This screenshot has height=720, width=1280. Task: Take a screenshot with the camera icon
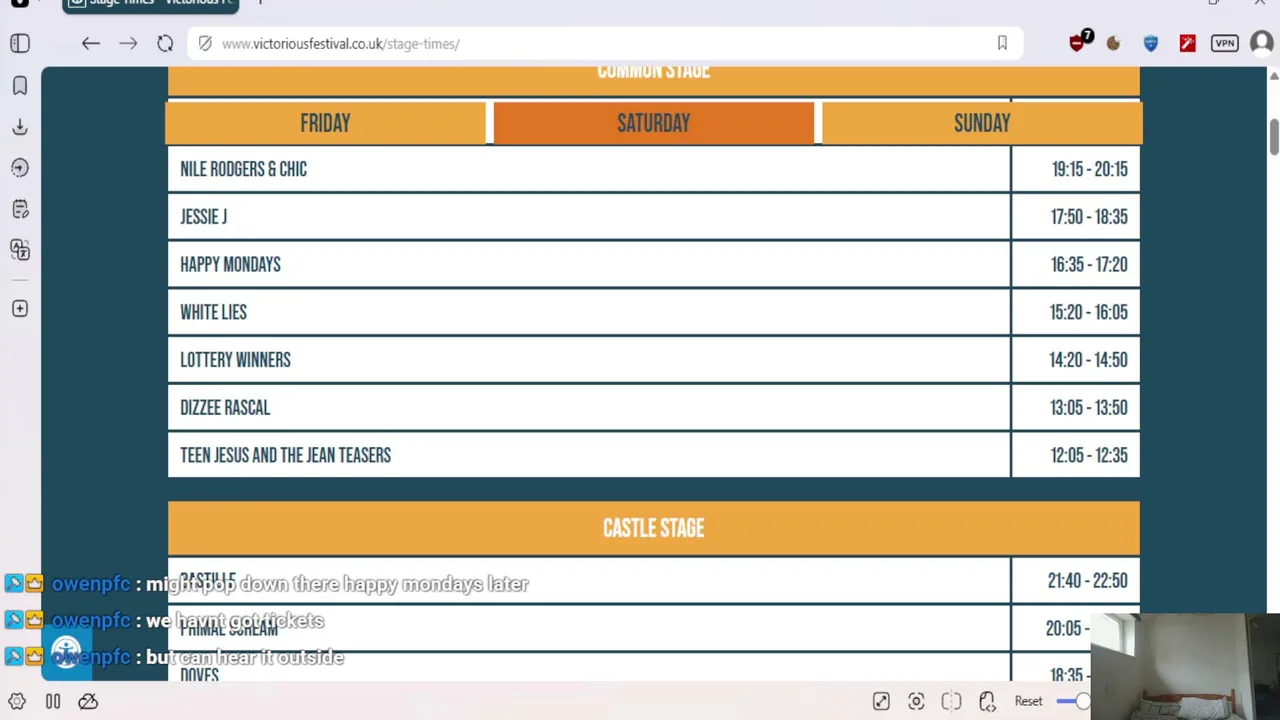coord(916,702)
